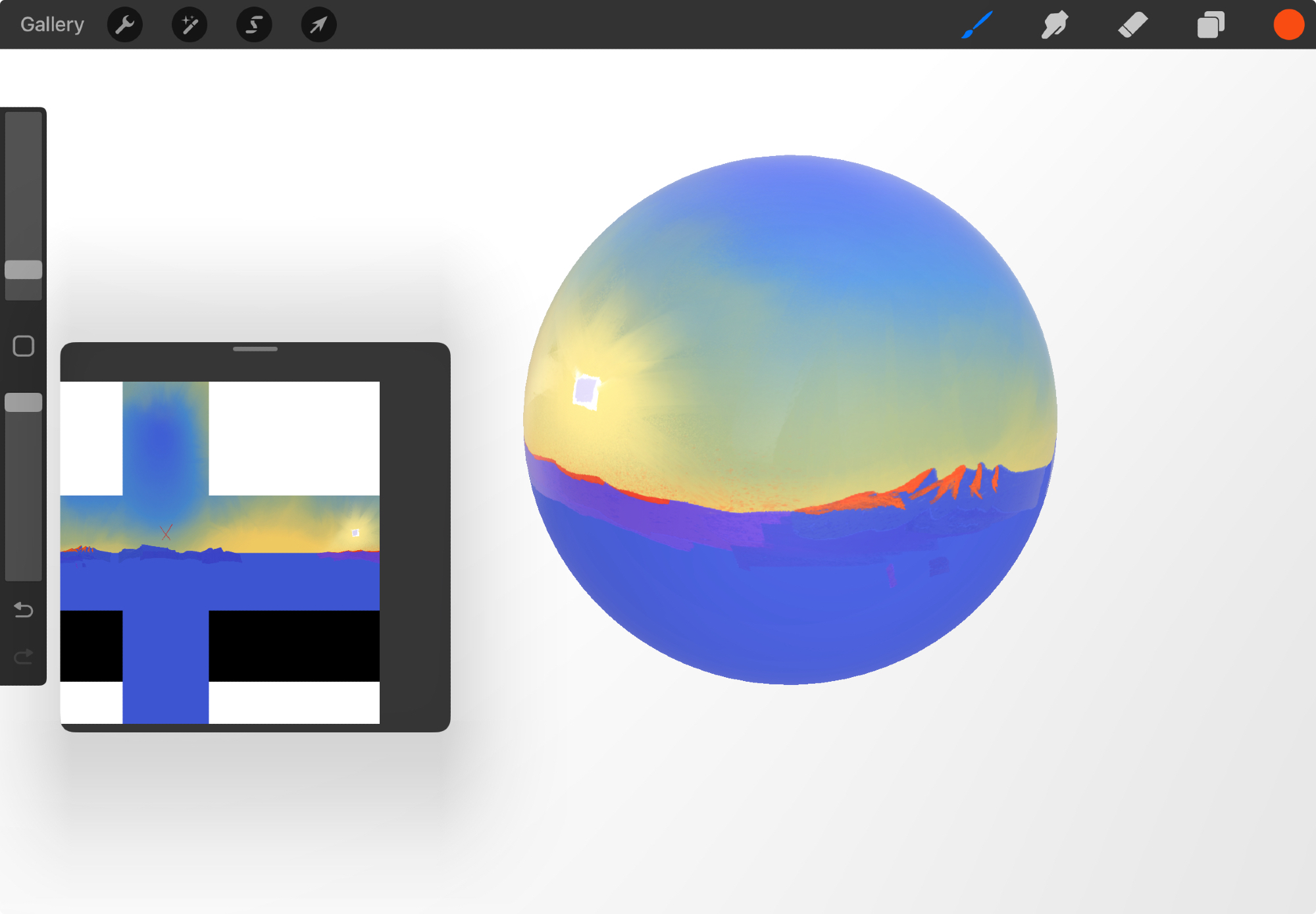
Task: Select the Smudge tool
Action: pos(1055,25)
